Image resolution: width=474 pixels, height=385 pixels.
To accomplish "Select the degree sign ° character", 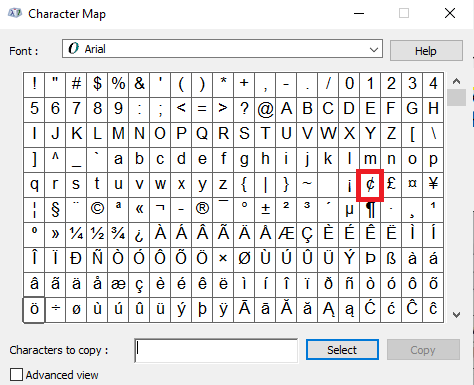I will click(x=244, y=210).
